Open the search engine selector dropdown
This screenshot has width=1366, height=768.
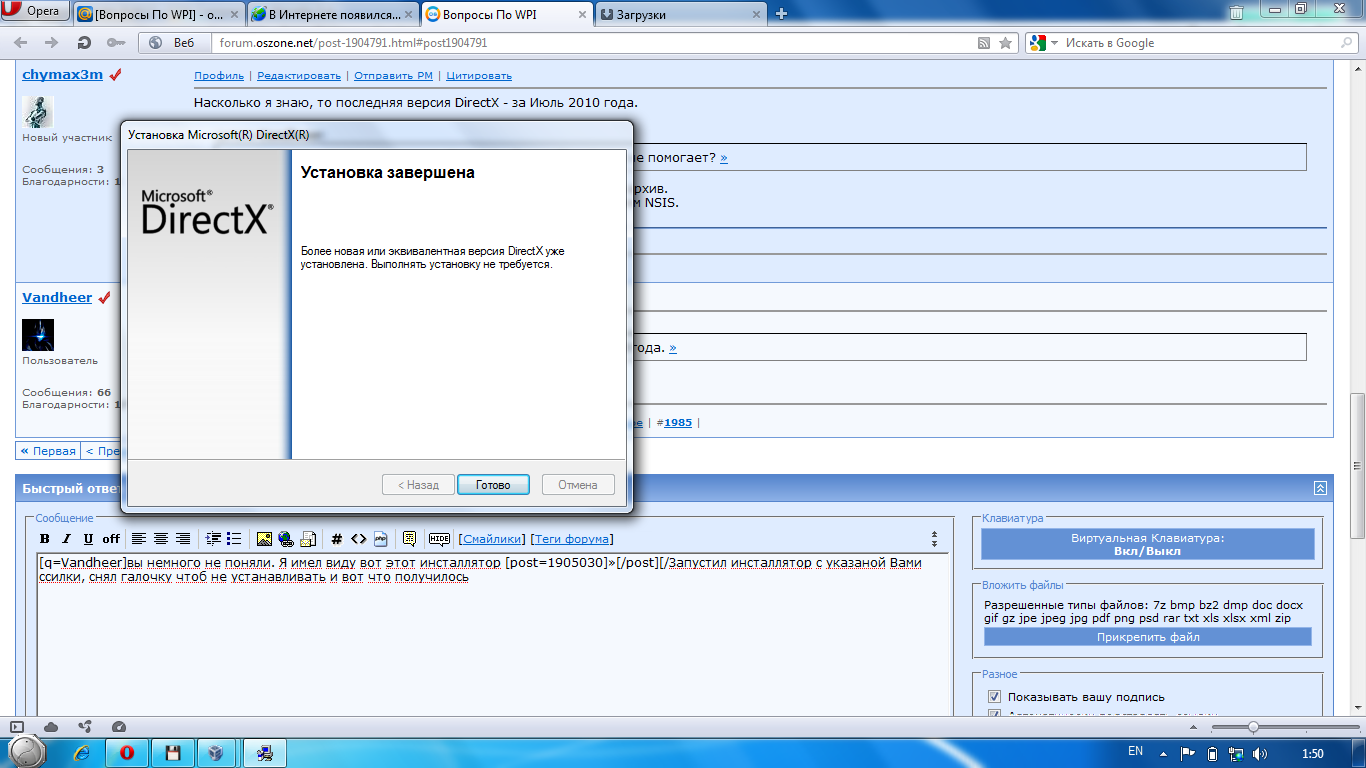1043,43
